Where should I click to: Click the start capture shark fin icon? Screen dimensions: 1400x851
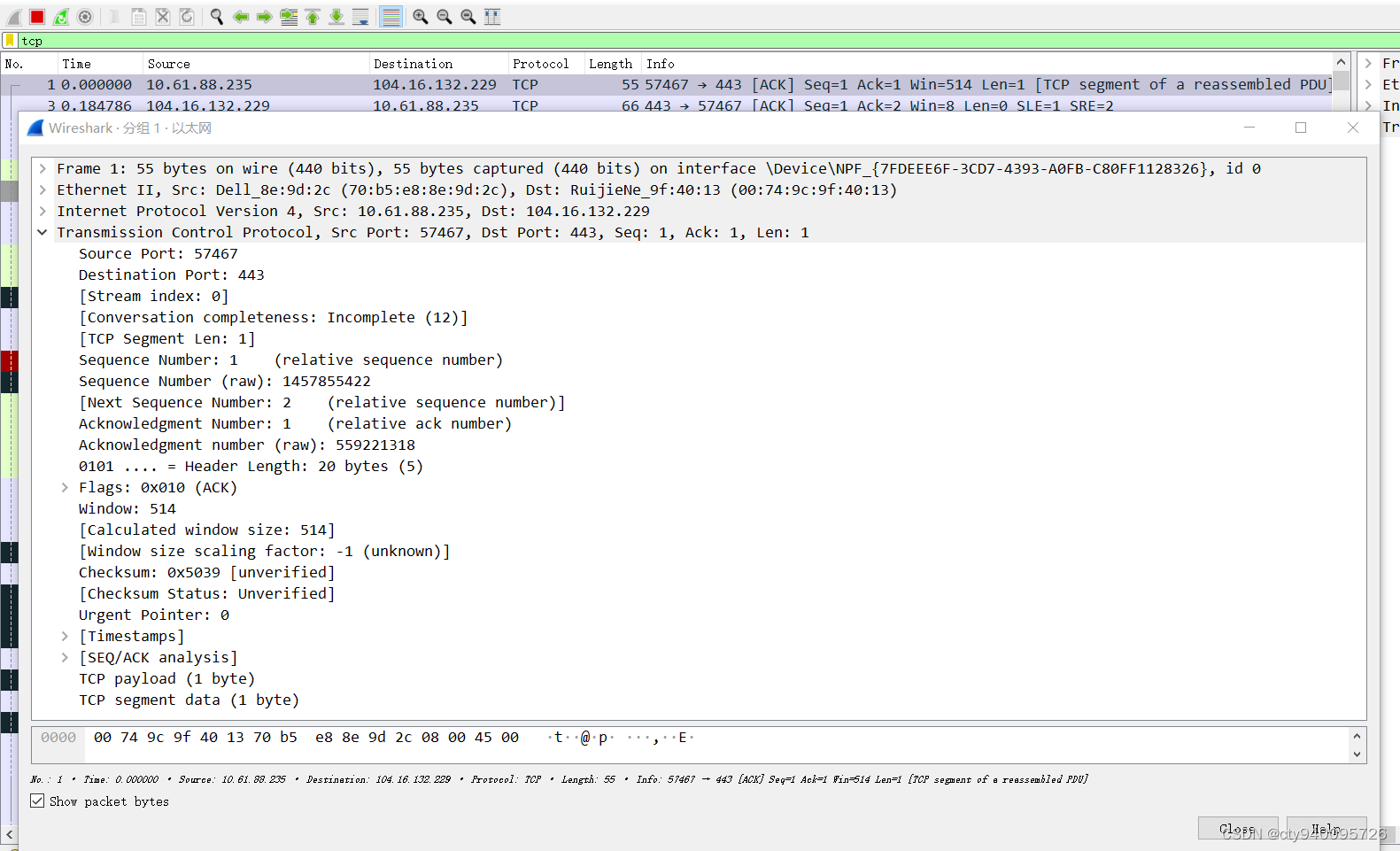point(14,17)
